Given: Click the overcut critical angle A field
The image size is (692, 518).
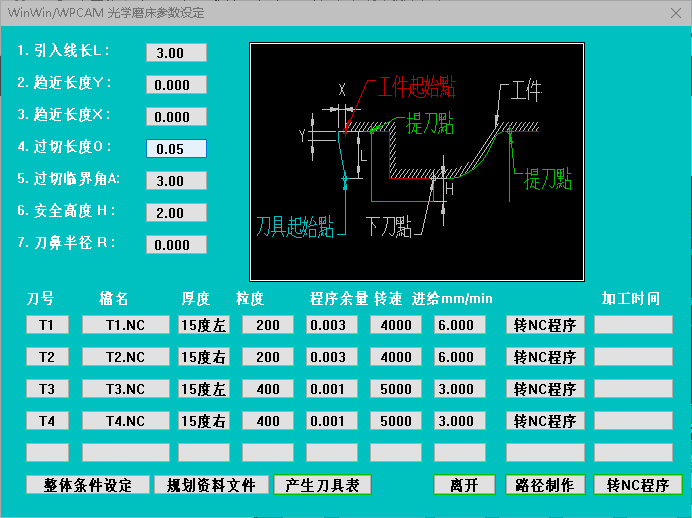Looking at the screenshot, I should [x=177, y=181].
